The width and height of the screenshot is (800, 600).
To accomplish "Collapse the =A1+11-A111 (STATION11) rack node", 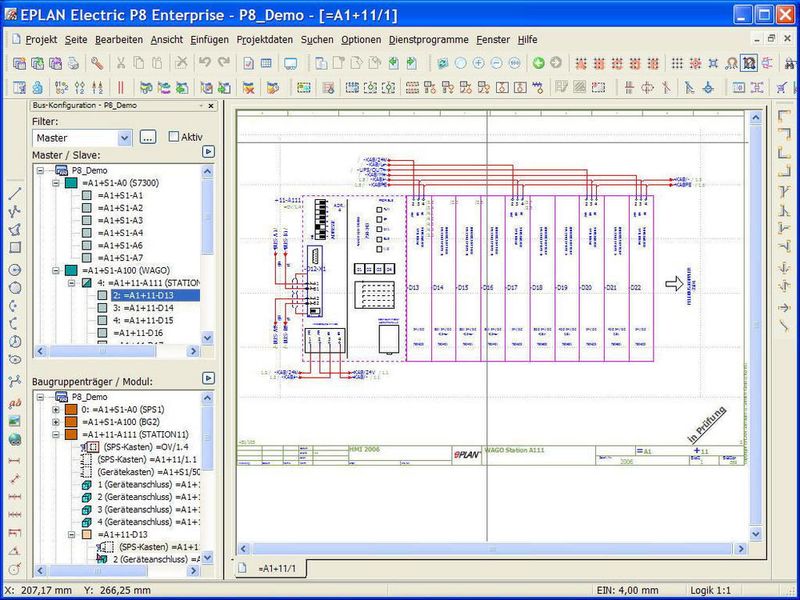I will (x=56, y=435).
